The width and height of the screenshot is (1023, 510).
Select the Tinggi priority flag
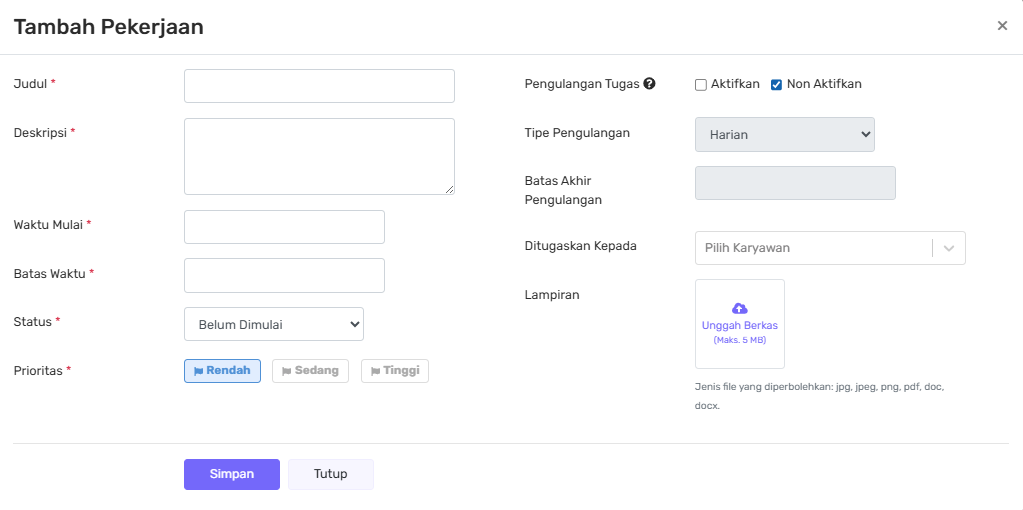pyautogui.click(x=394, y=371)
